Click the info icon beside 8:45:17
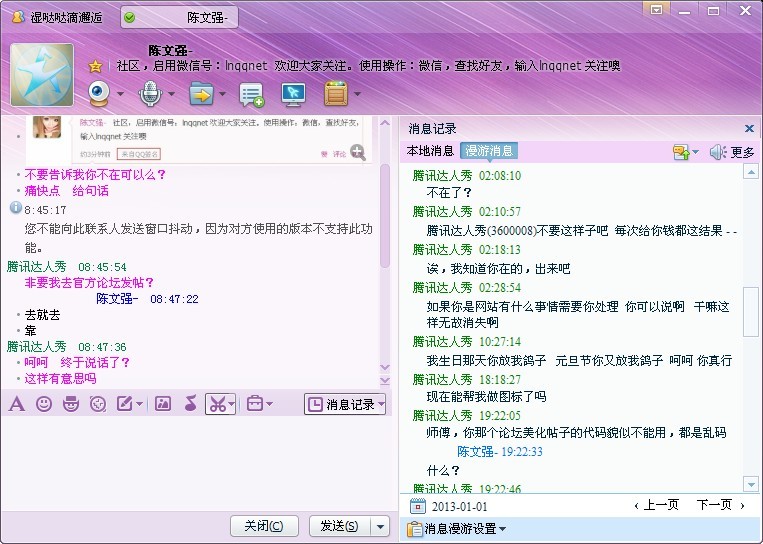The image size is (763, 544). (x=16, y=208)
